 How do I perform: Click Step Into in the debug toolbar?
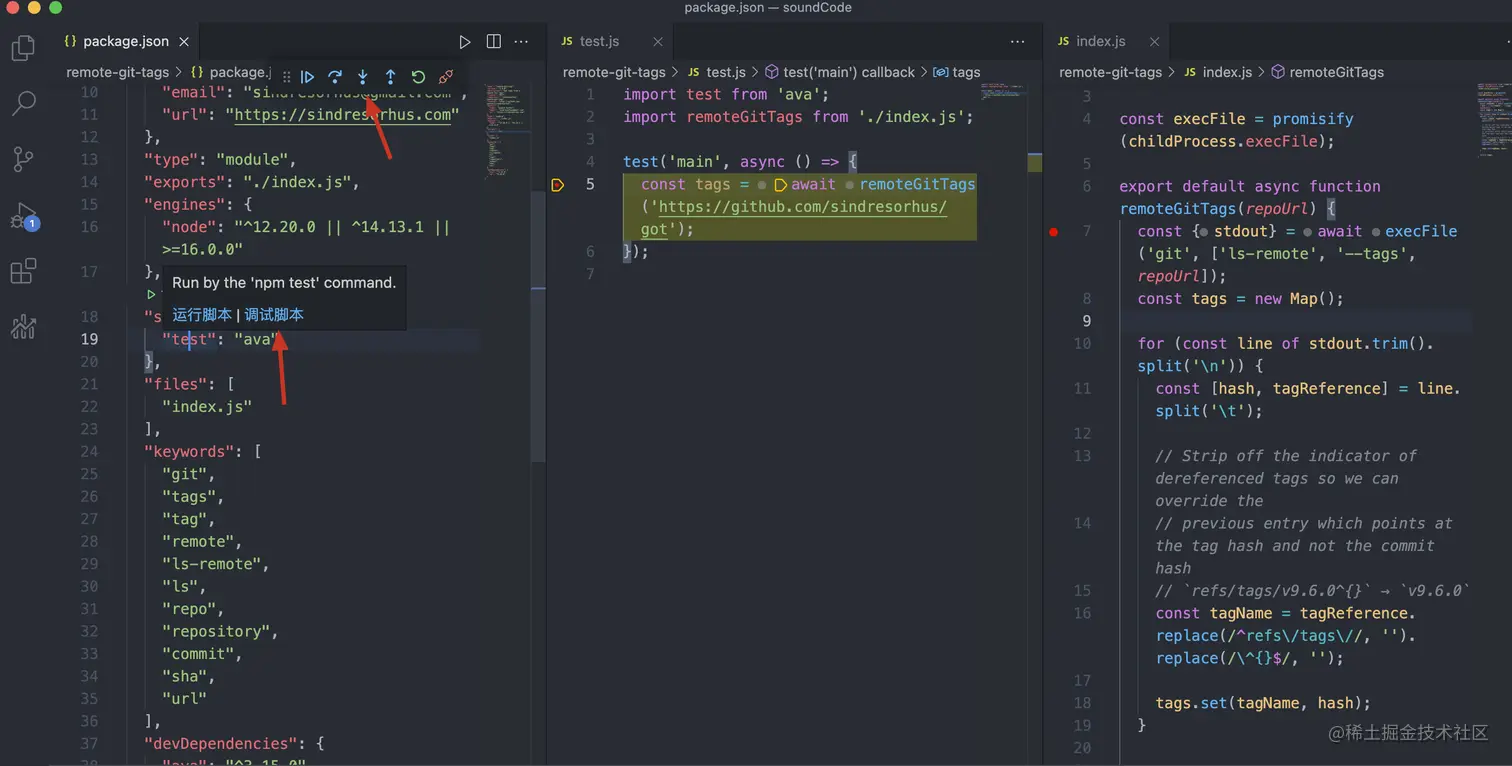pyautogui.click(x=363, y=77)
